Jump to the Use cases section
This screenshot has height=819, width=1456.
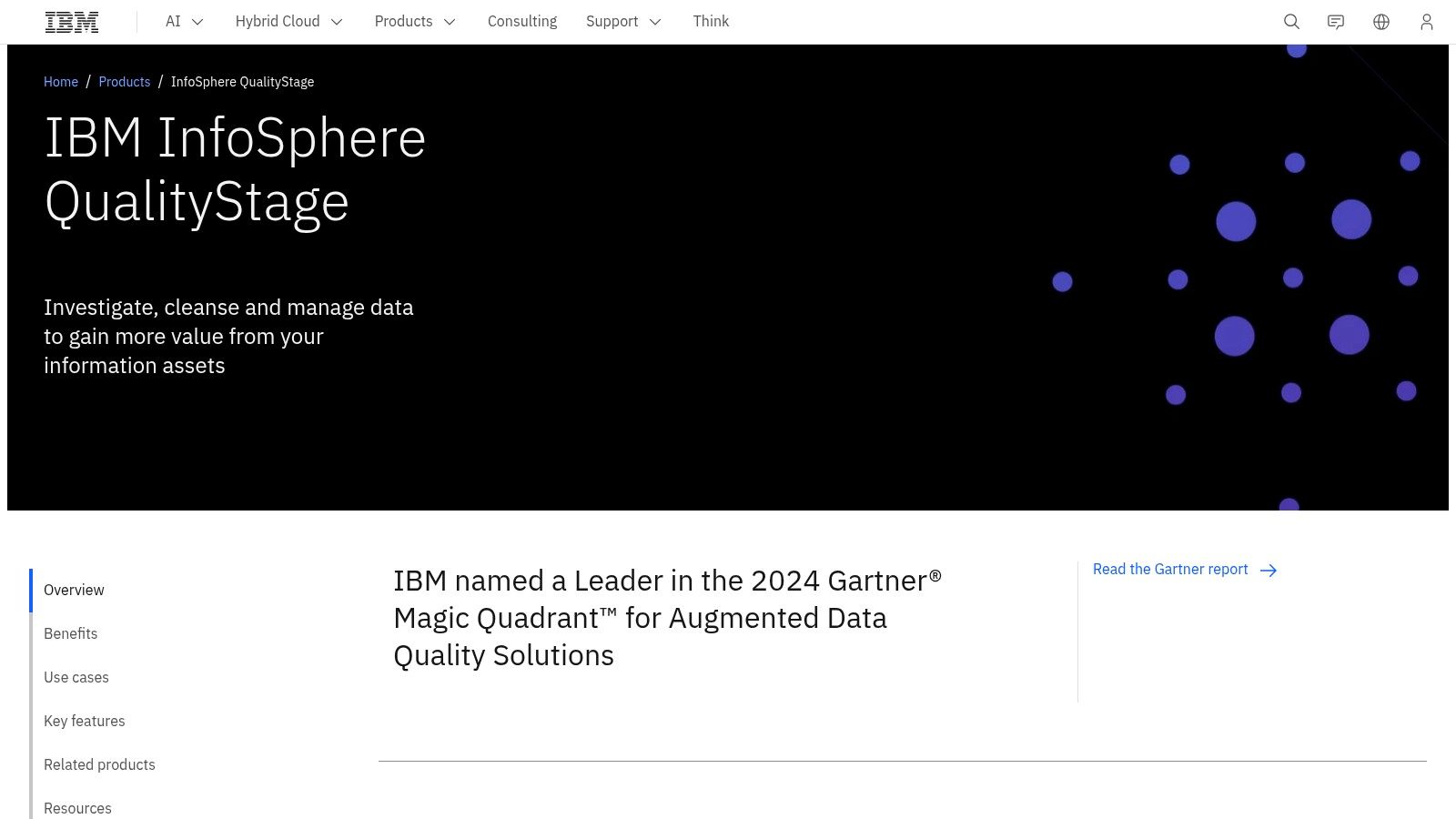click(76, 678)
